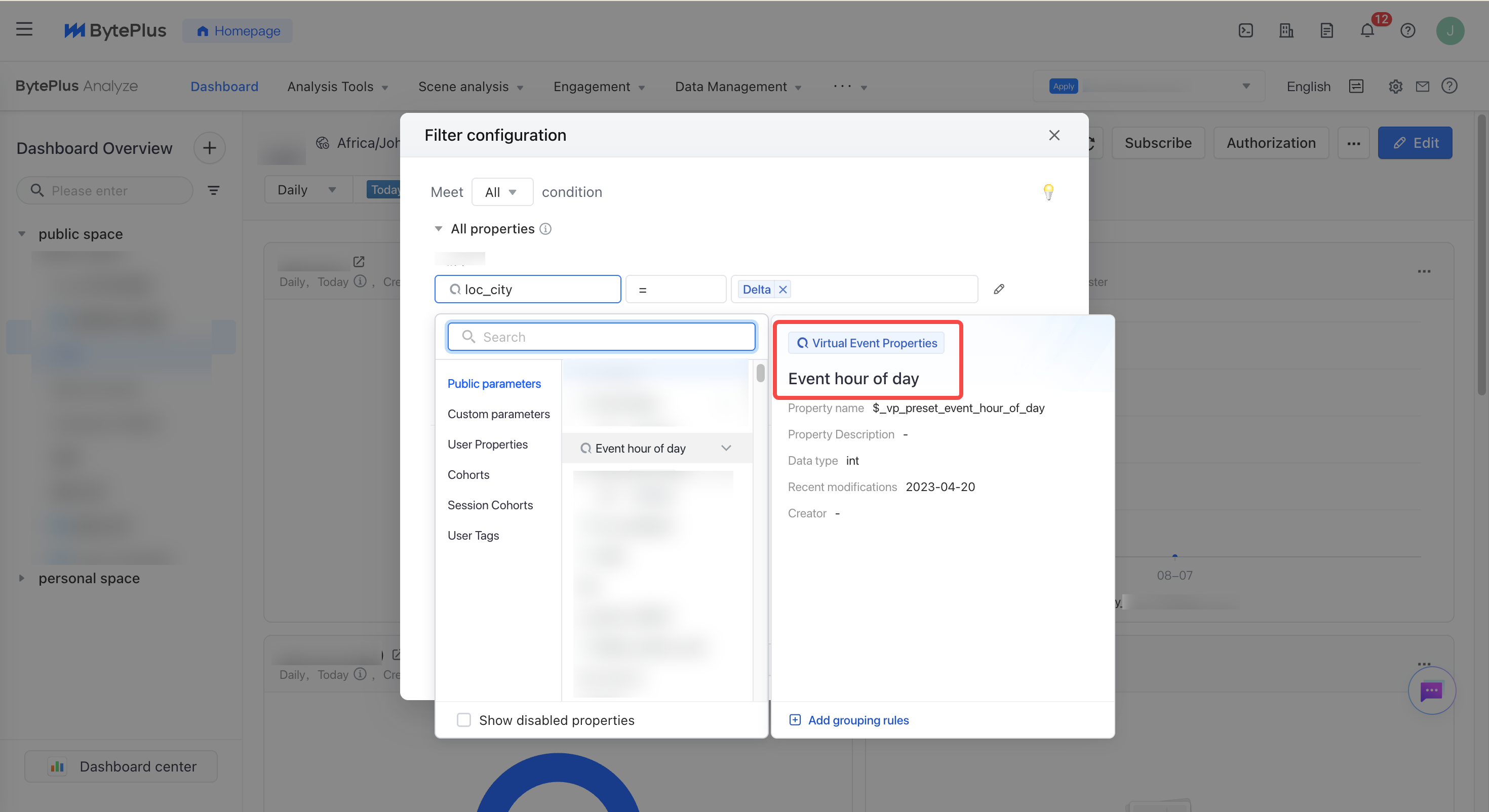The width and height of the screenshot is (1489, 812).
Task: Open the Dashboard center button
Action: [121, 766]
